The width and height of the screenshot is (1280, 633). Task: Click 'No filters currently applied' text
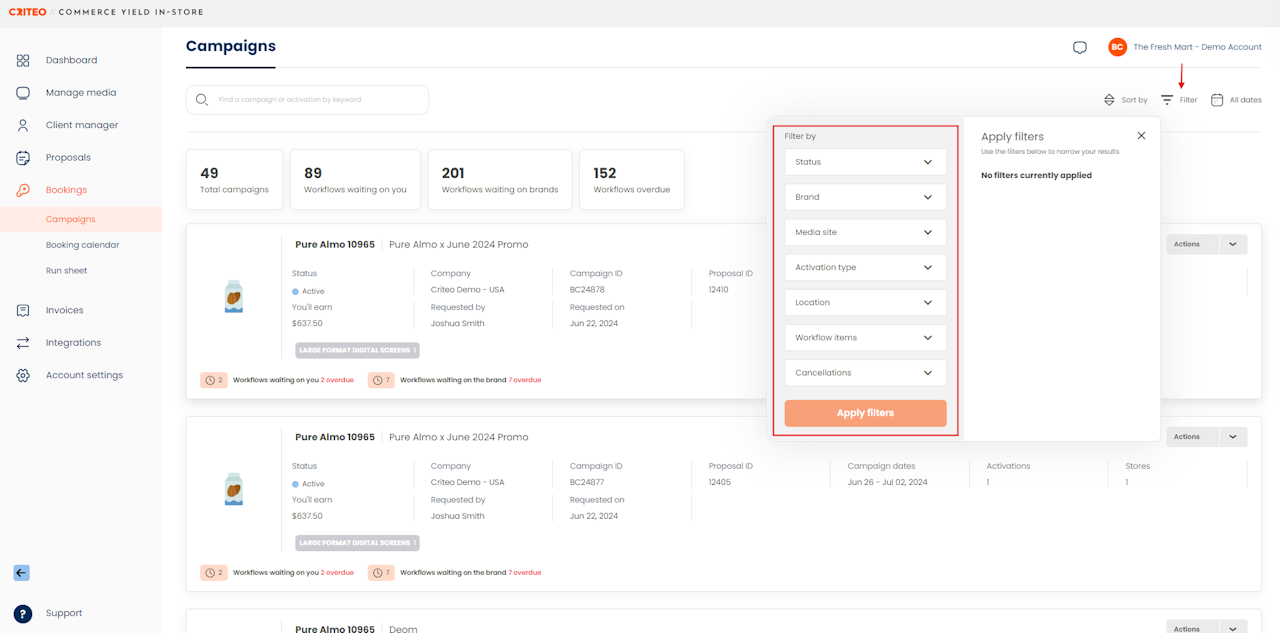coord(1036,175)
